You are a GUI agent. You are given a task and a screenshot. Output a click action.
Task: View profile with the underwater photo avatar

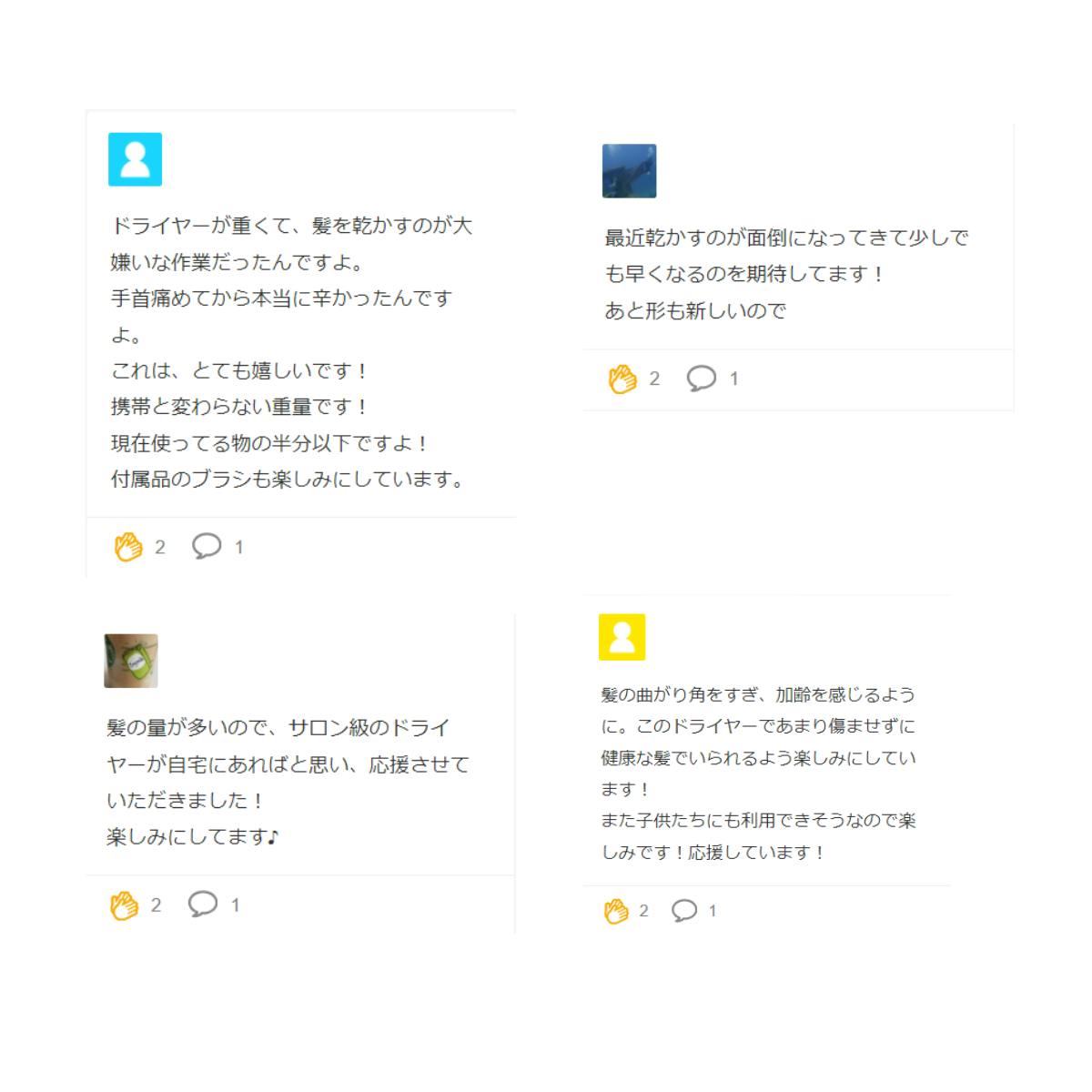tap(629, 171)
